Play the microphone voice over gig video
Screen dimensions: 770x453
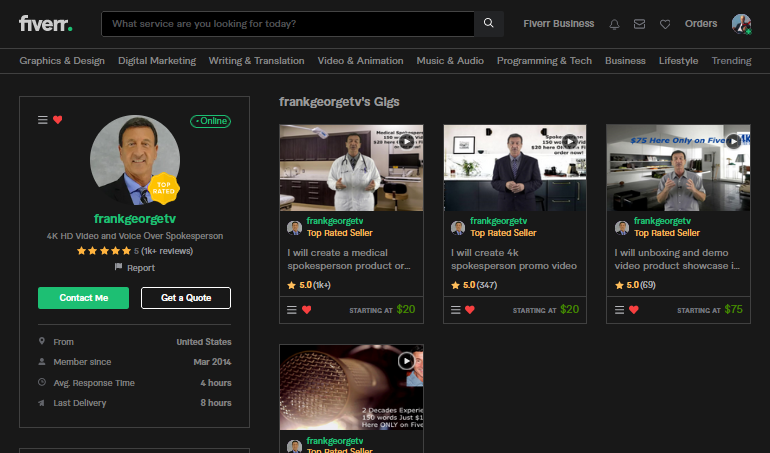(x=406, y=362)
